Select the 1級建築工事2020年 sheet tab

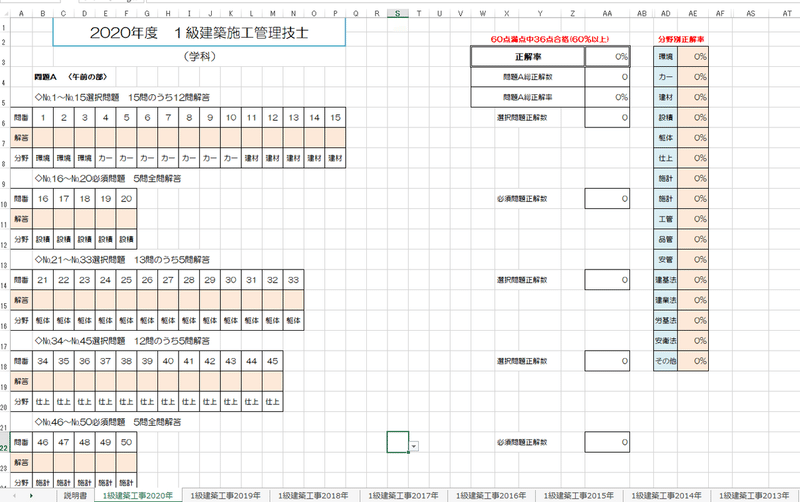138,496
